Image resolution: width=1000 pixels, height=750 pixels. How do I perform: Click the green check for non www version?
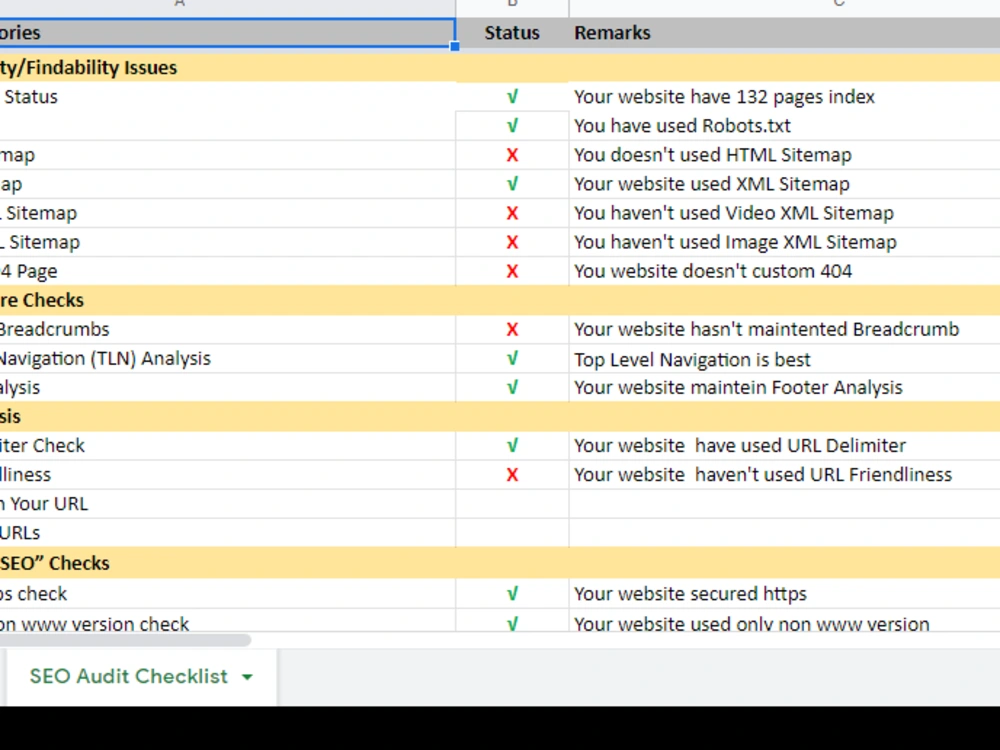pyautogui.click(x=512, y=624)
